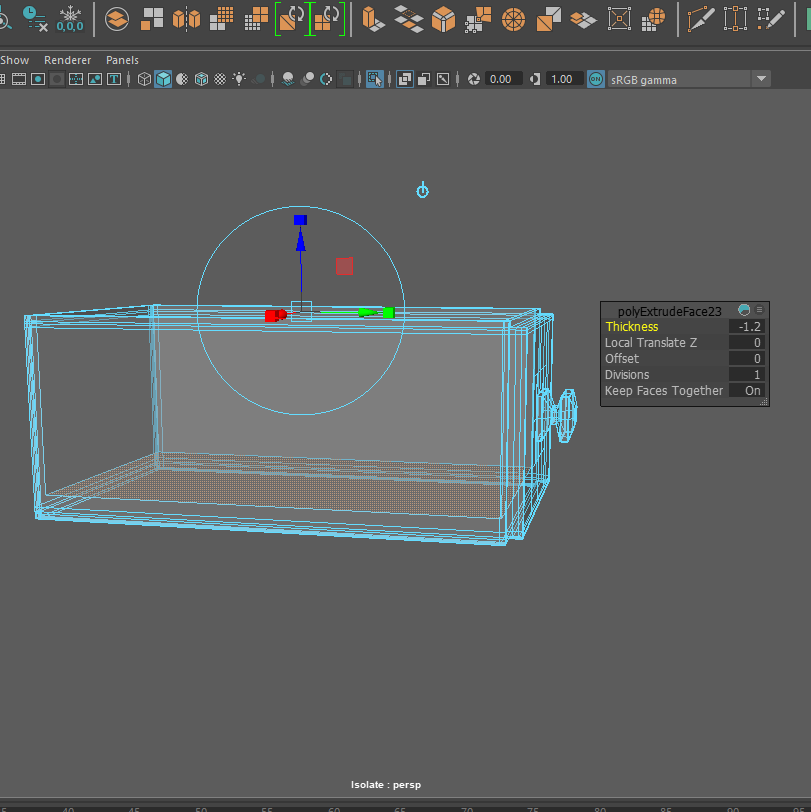Screen dimensions: 811x812
Task: Toggle wireframe display in panel toolbar
Action: [144, 79]
